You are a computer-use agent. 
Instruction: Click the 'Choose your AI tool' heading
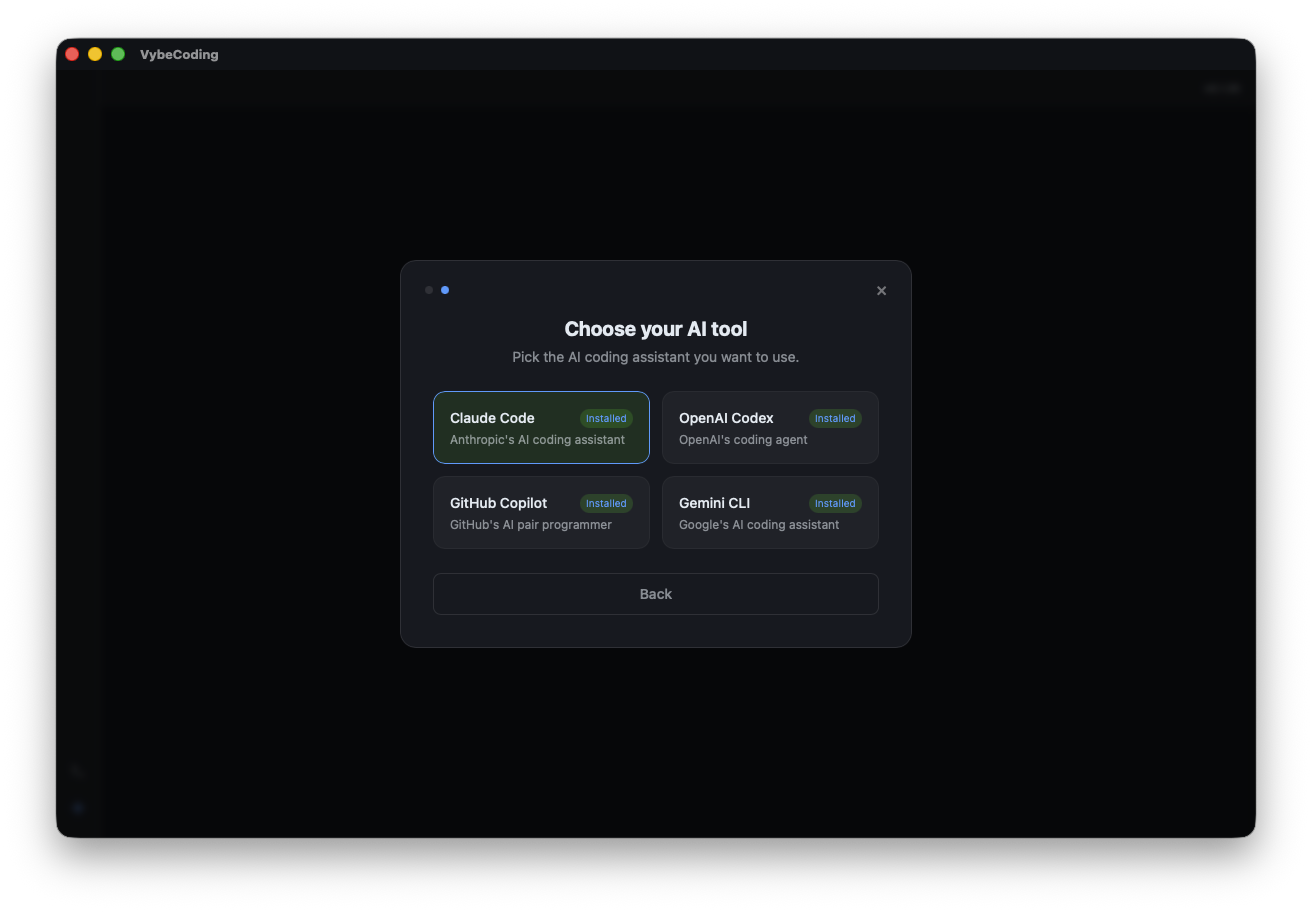656,329
